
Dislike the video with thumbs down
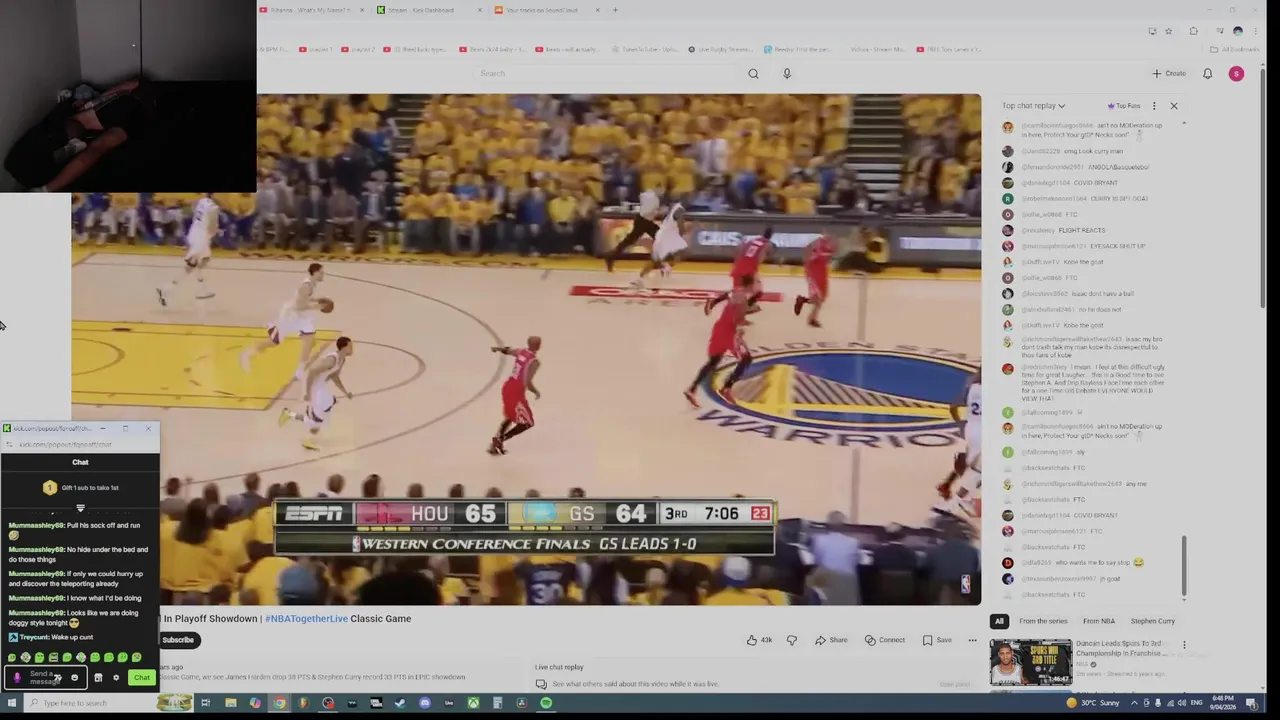(x=791, y=640)
